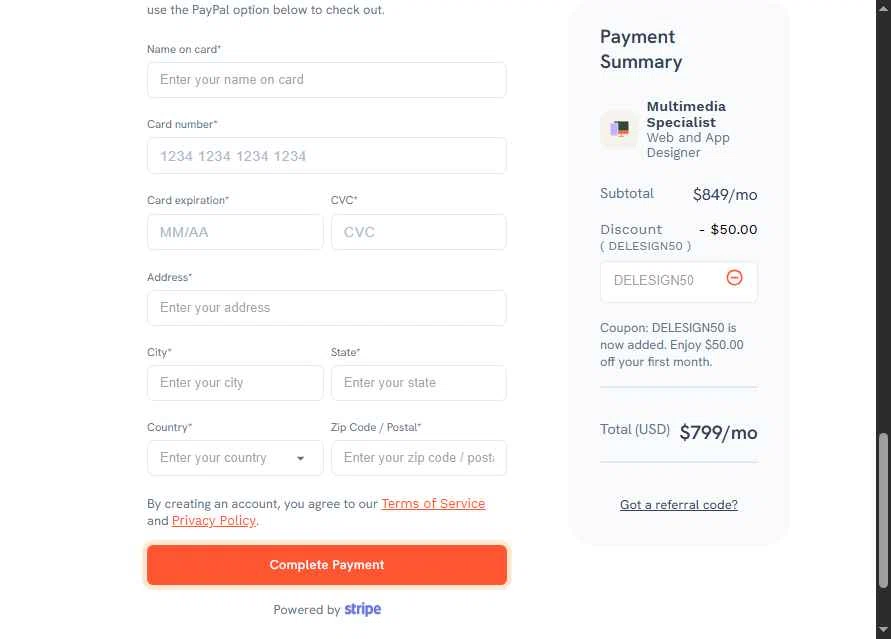Open the Enter your country selector

pos(235,458)
